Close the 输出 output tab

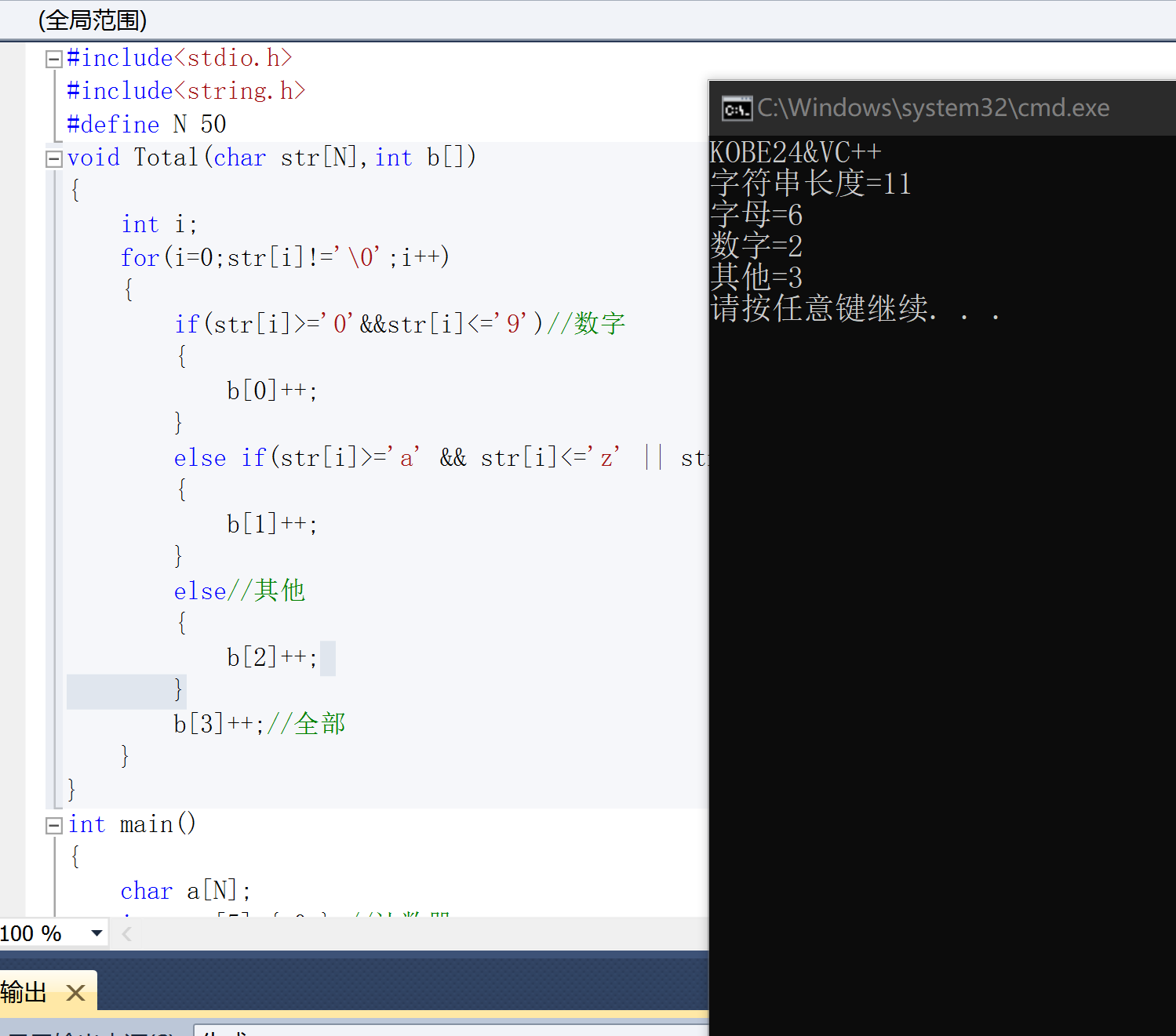point(75,993)
